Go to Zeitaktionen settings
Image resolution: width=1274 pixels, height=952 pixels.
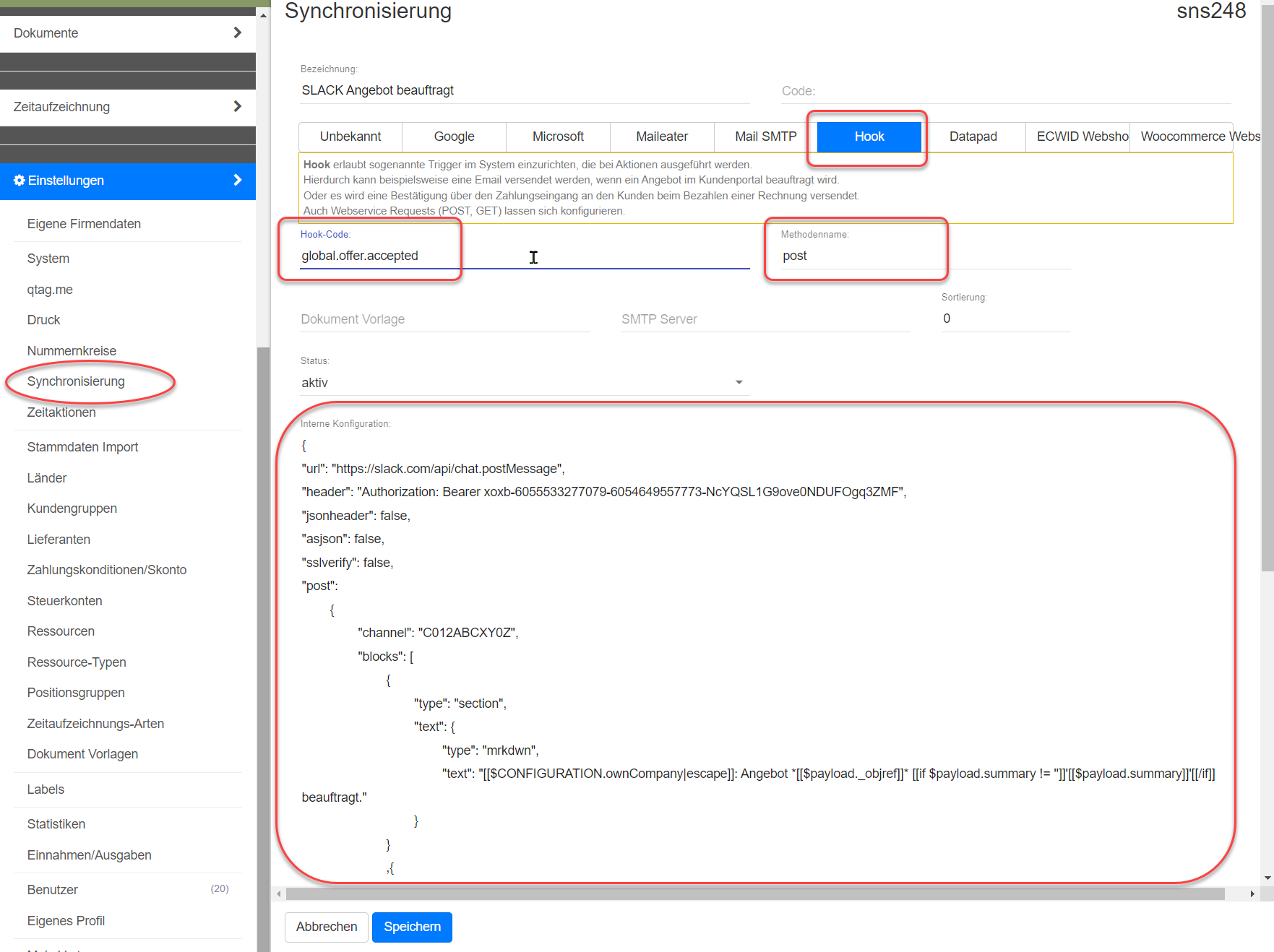tap(61, 412)
